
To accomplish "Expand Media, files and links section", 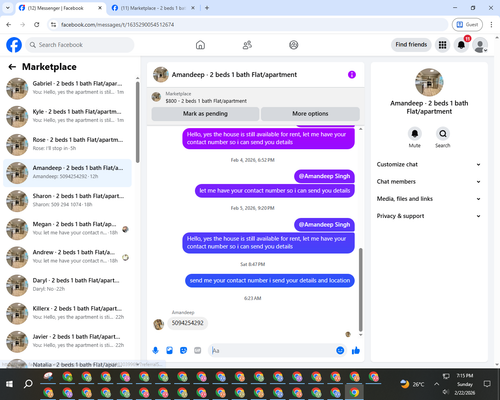I will click(429, 199).
